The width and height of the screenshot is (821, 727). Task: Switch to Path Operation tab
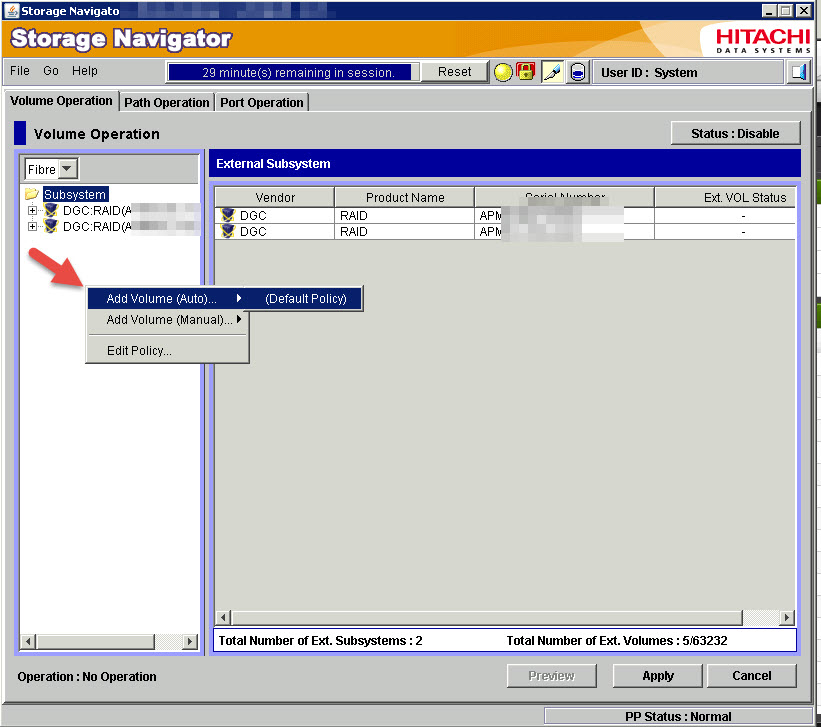tap(167, 103)
